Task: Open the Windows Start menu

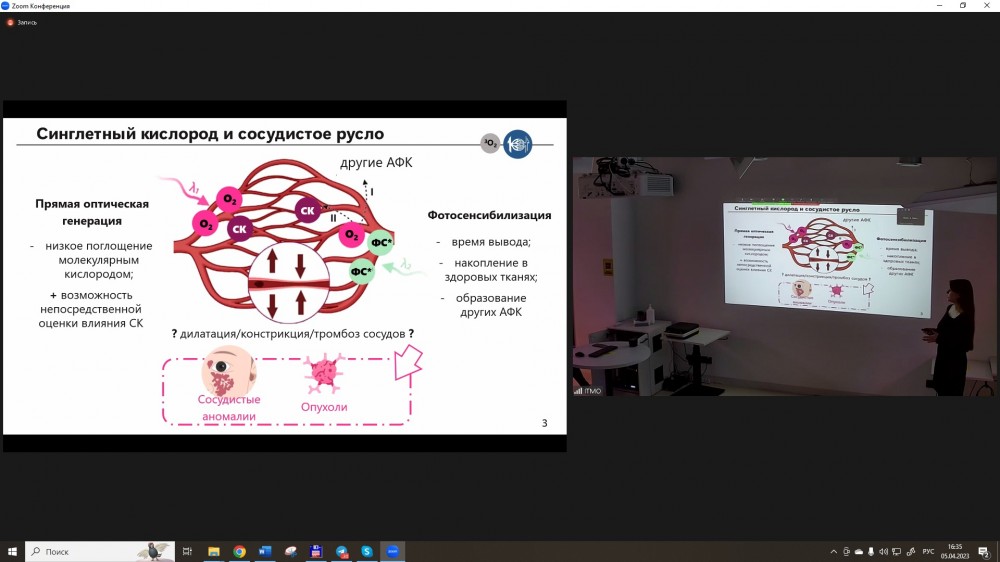Action: pos(13,551)
